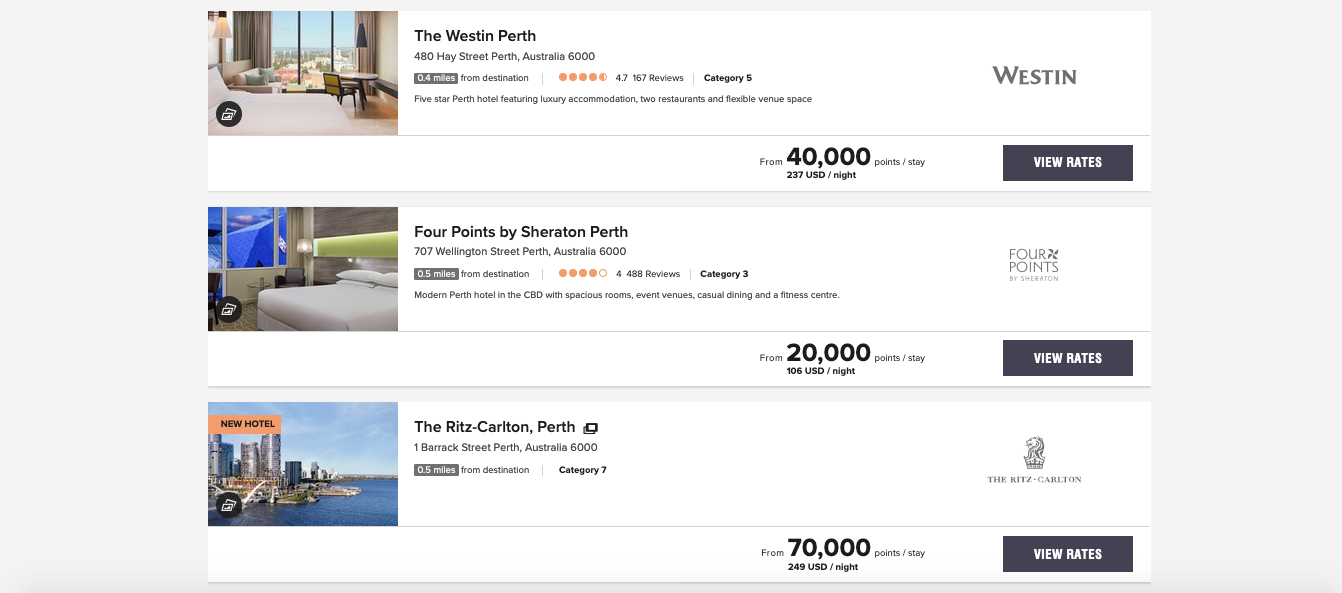Click the Four Points by Sheraton logo
The width and height of the screenshot is (1342, 593).
point(1033,264)
